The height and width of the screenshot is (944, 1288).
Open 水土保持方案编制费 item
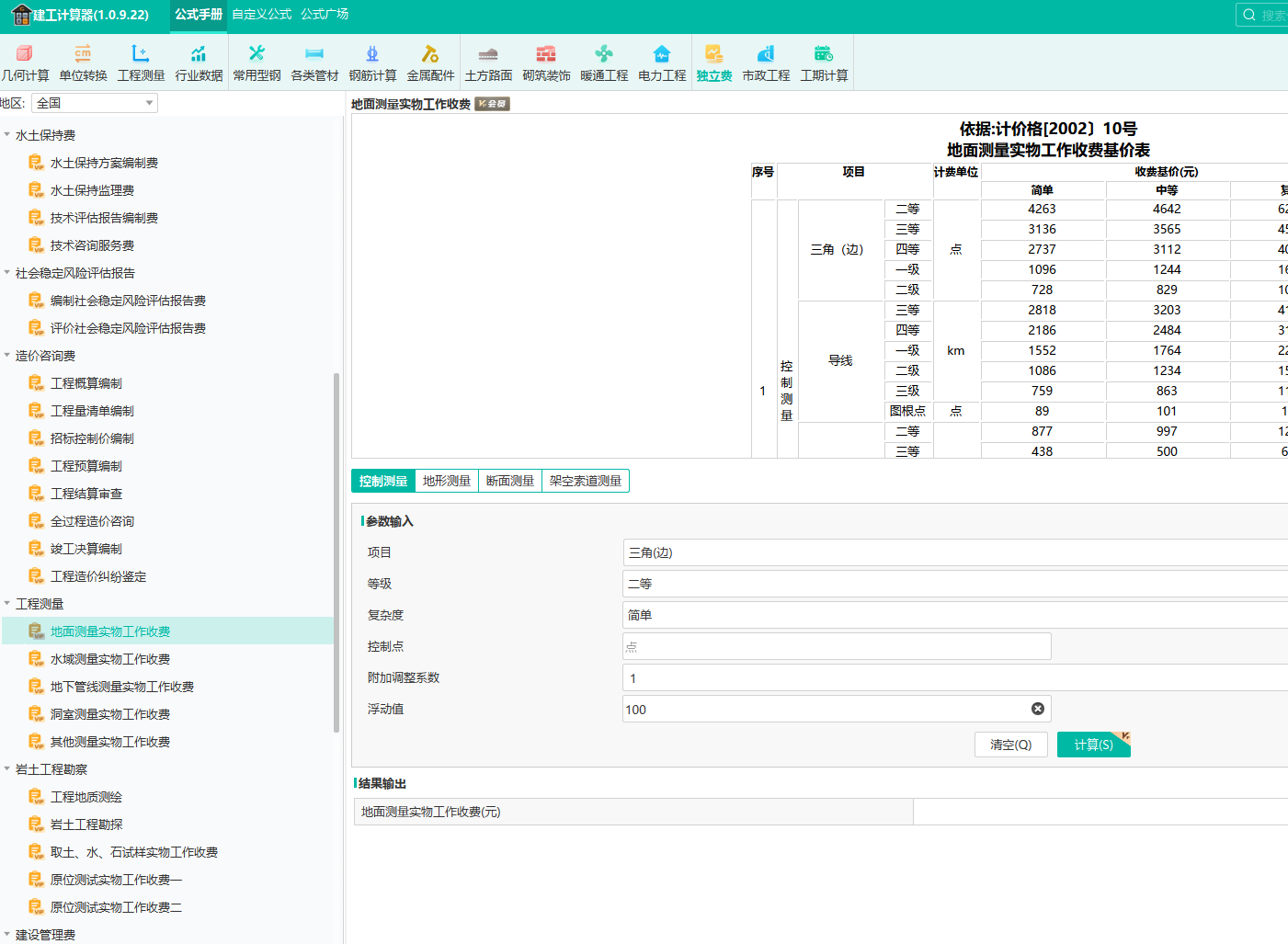pyautogui.click(x=104, y=163)
